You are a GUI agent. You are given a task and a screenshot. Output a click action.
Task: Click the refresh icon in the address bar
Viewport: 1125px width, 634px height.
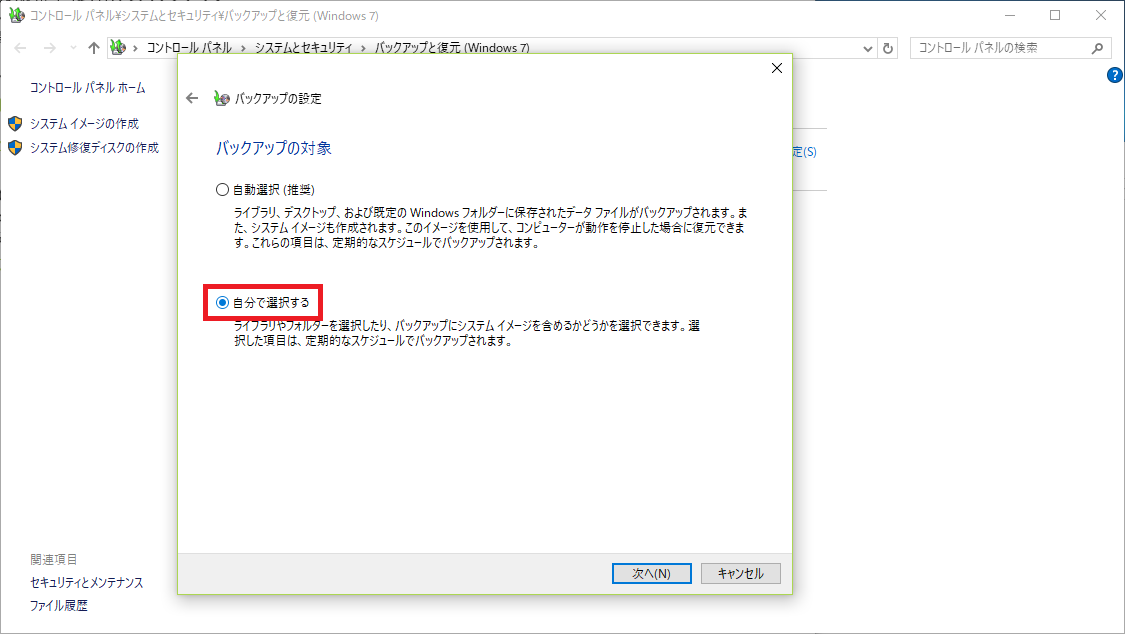coord(888,47)
